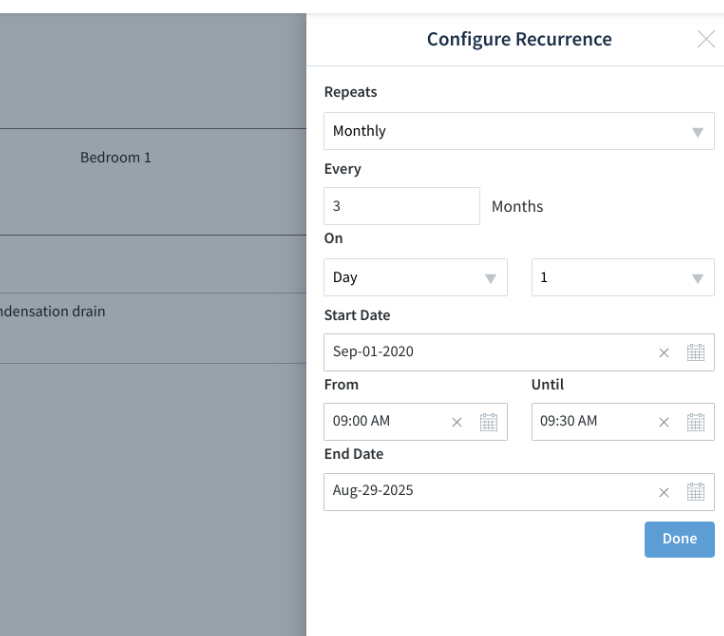Open the day number 1 dropdown
Screen dimensions: 724x636
(623, 277)
